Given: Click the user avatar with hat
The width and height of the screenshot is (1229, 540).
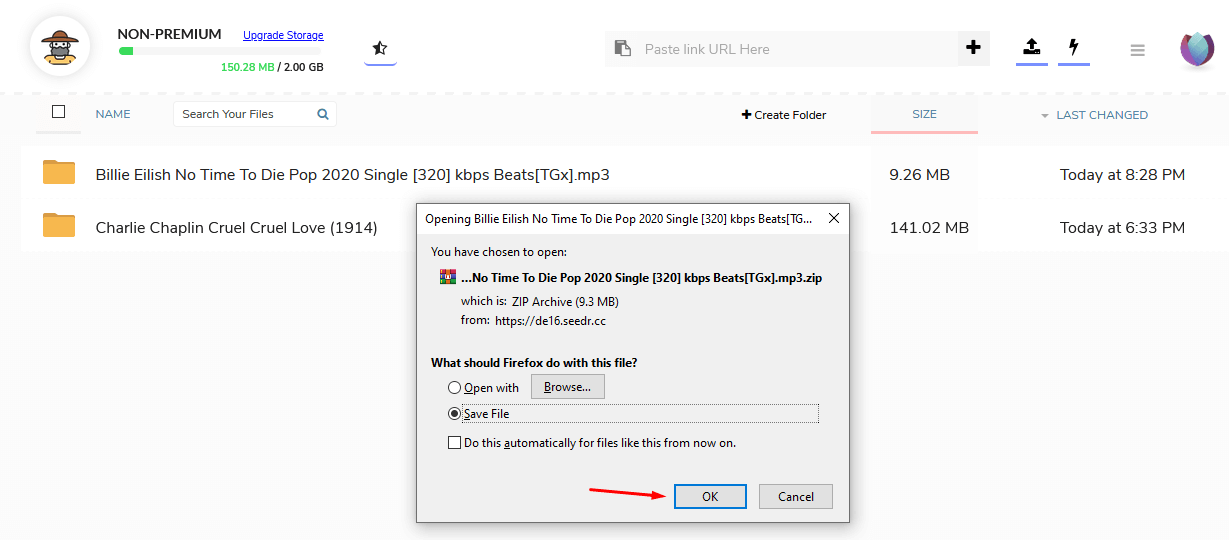Looking at the screenshot, I should pyautogui.click(x=60, y=46).
